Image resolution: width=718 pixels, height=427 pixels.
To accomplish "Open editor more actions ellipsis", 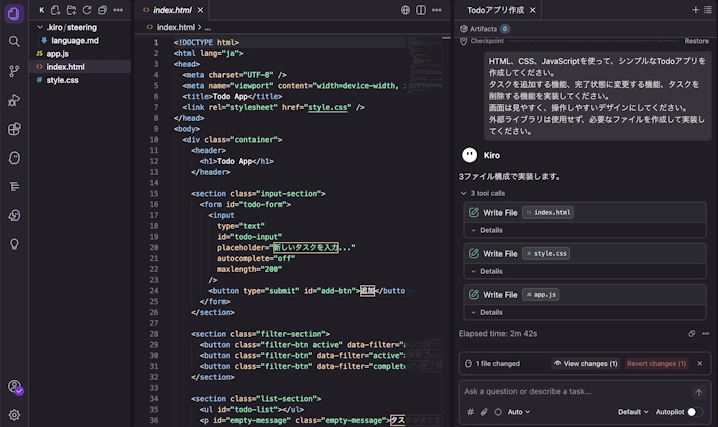I will (x=436, y=10).
